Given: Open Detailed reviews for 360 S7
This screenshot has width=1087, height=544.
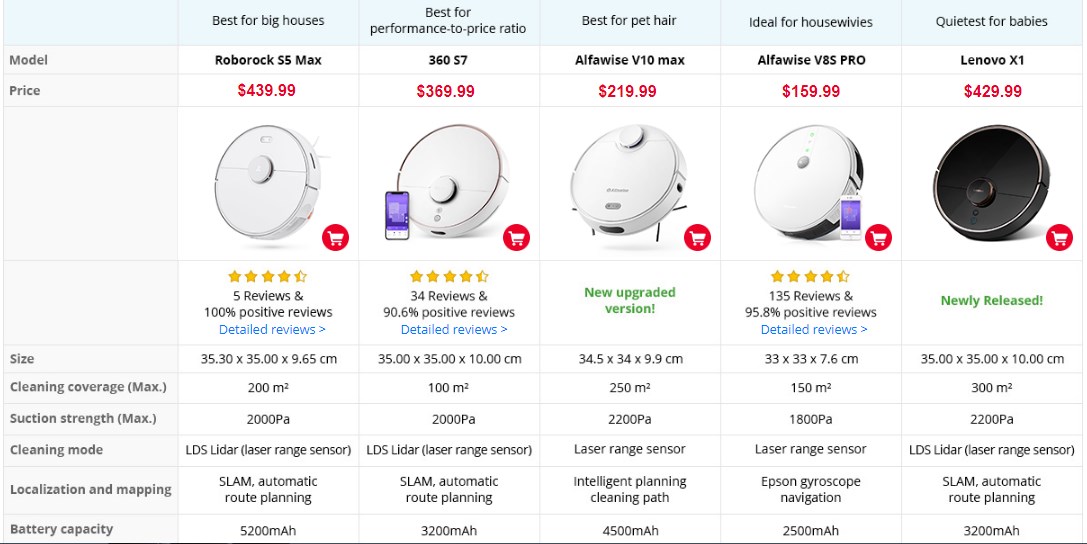Looking at the screenshot, I should pyautogui.click(x=453, y=329).
